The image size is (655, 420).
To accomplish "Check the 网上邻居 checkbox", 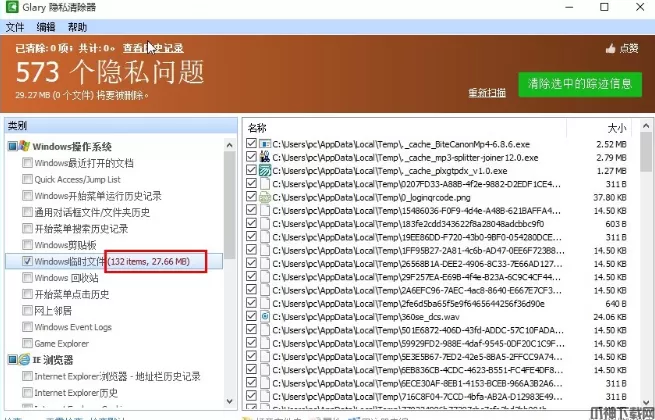I will pos(28,311).
